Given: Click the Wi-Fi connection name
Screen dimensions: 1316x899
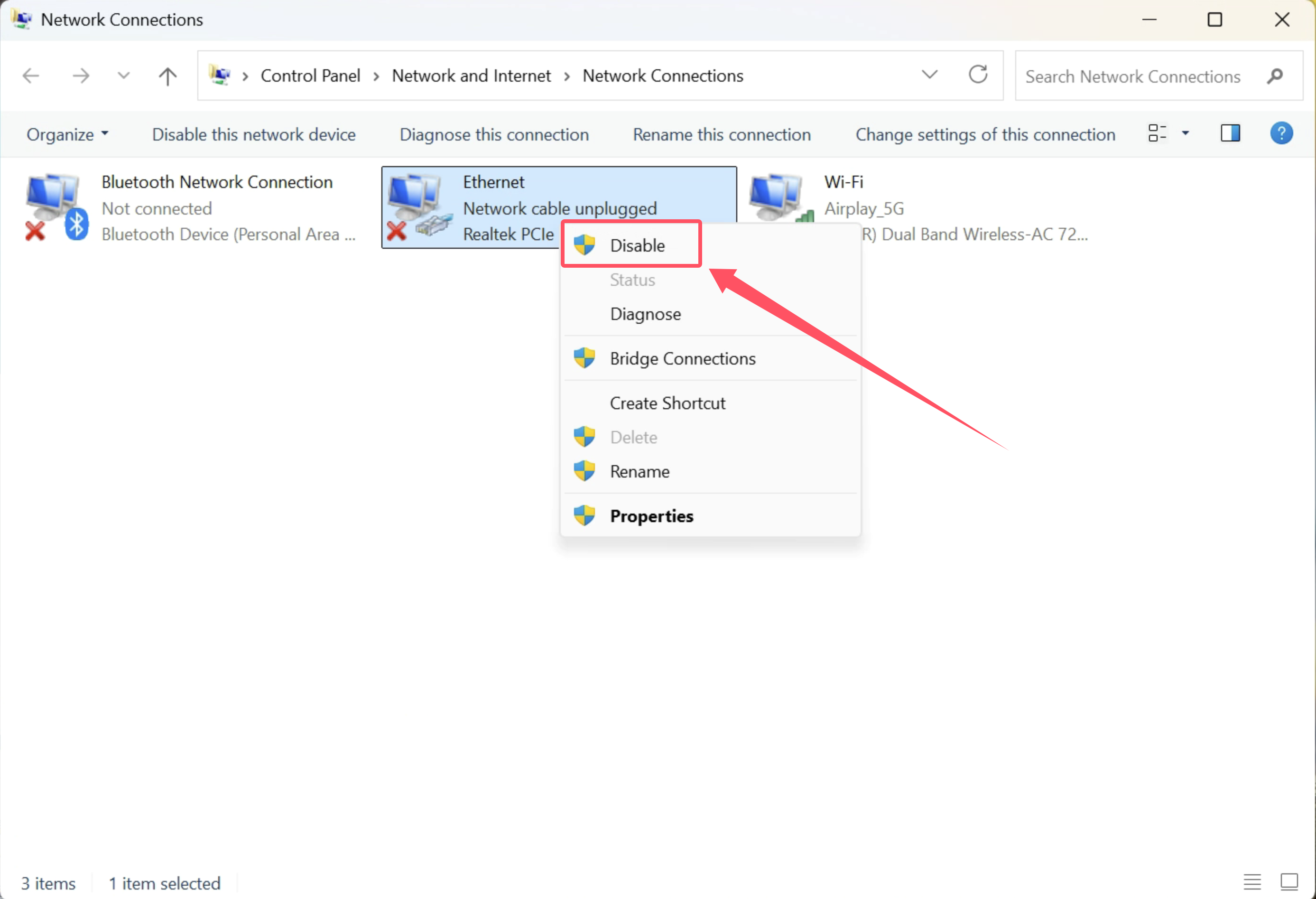Looking at the screenshot, I should coord(843,182).
